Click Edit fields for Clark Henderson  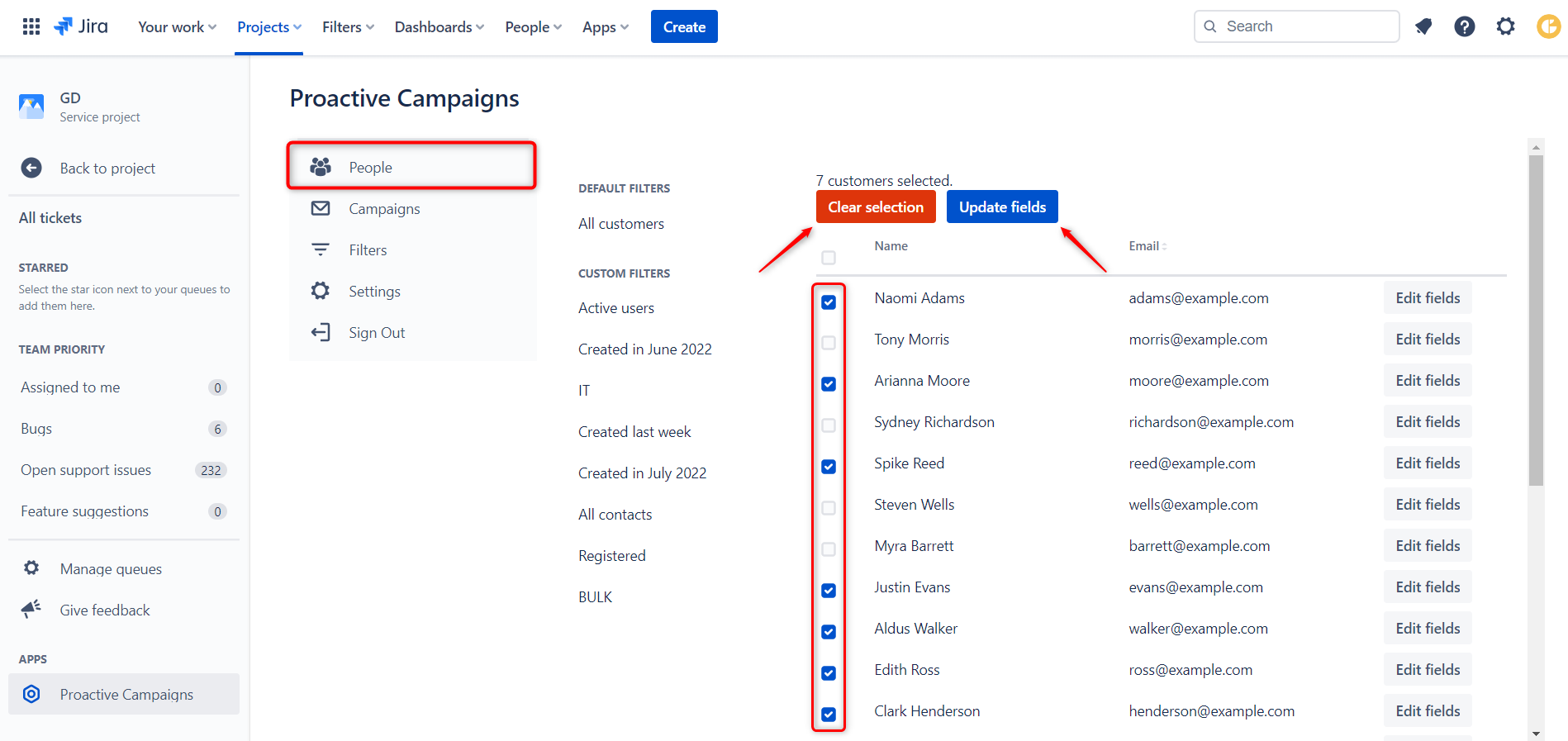click(x=1428, y=710)
